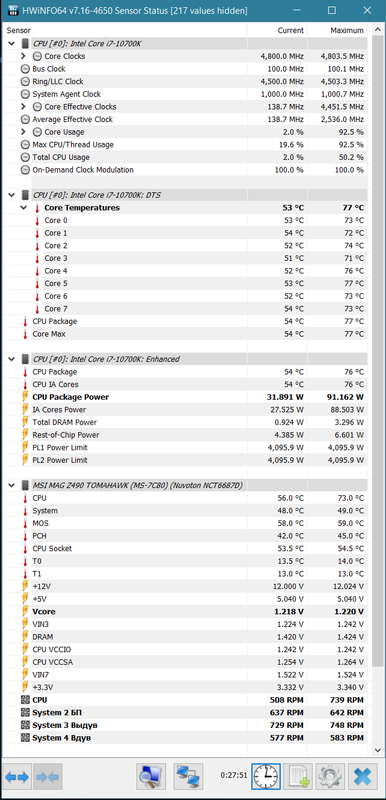386x800 pixels.
Task: Collapse the MSI MAG Z490 TOMAHAWK section
Action: click(x=12, y=485)
